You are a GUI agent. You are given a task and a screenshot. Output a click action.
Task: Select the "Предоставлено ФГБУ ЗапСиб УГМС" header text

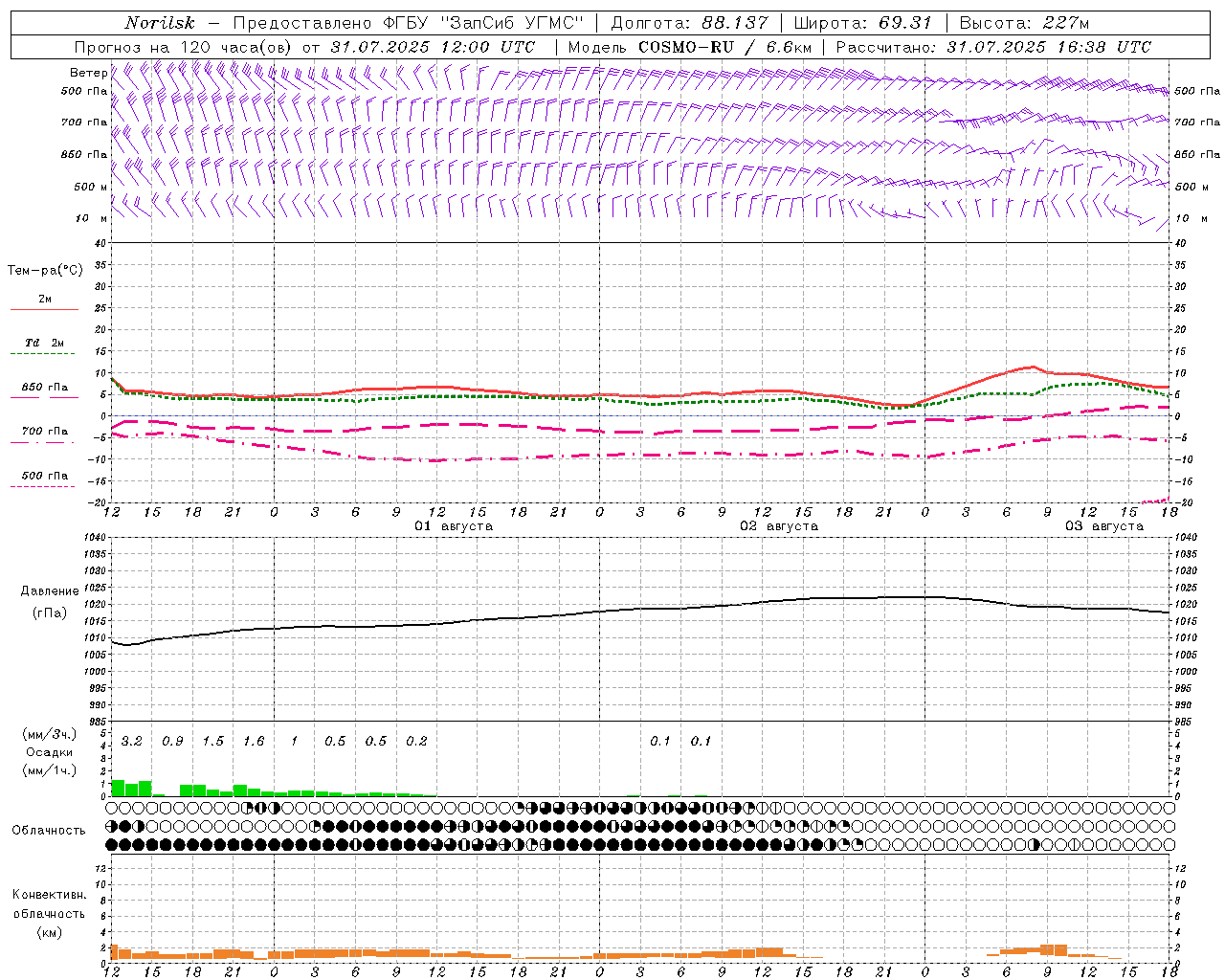[409, 23]
